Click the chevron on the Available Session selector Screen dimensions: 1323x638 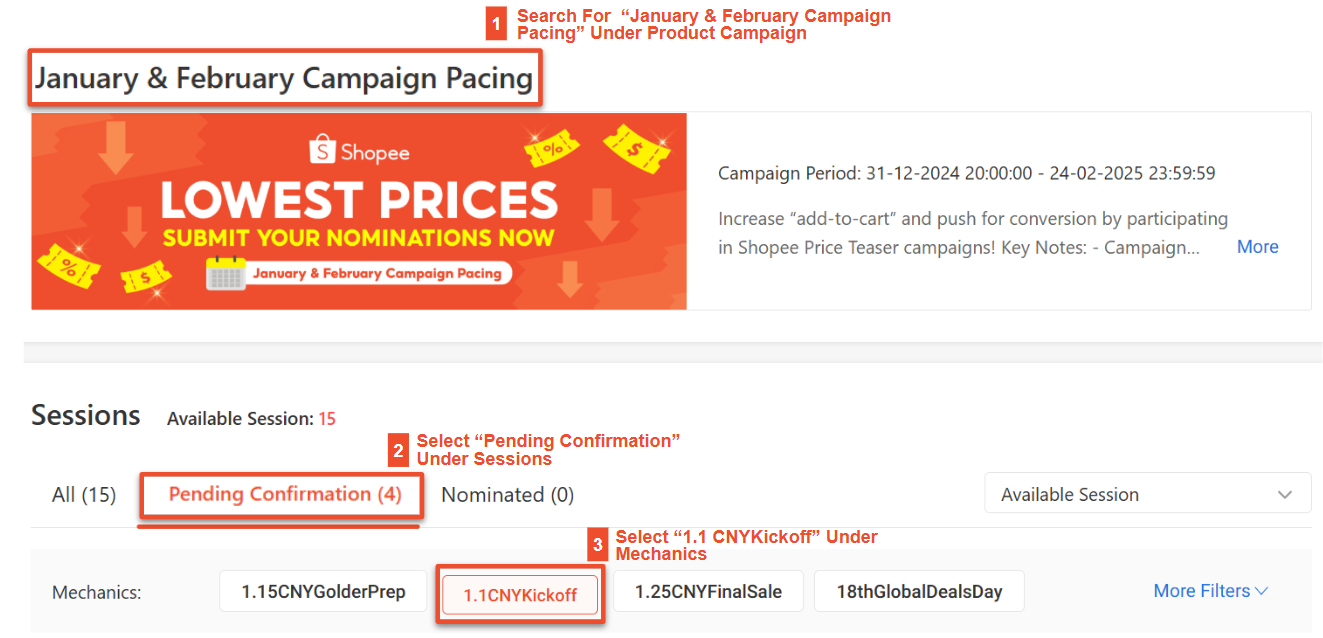pyautogui.click(x=1287, y=492)
